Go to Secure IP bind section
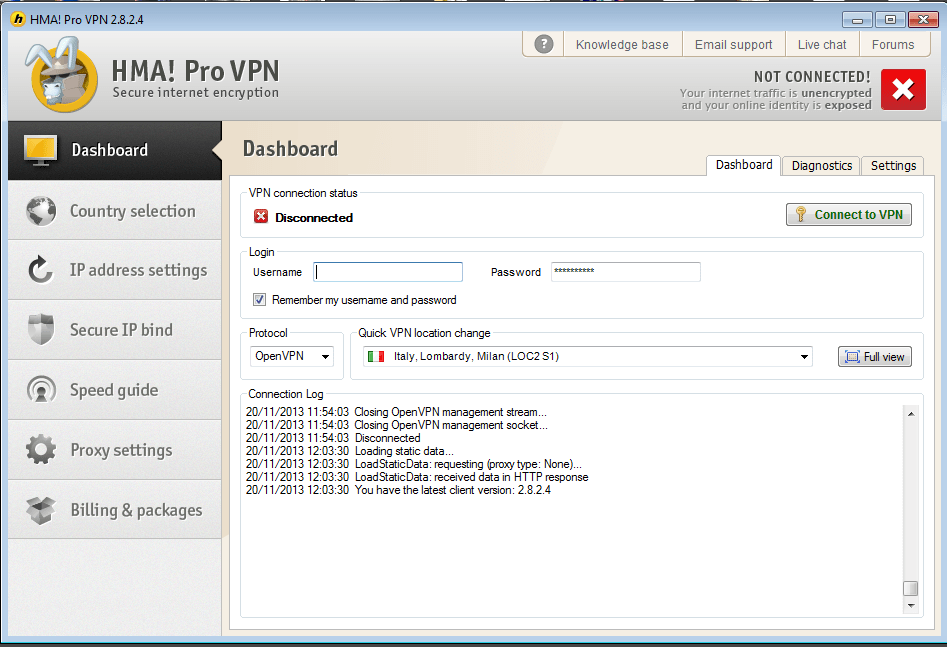The height and width of the screenshot is (647, 947). point(115,329)
